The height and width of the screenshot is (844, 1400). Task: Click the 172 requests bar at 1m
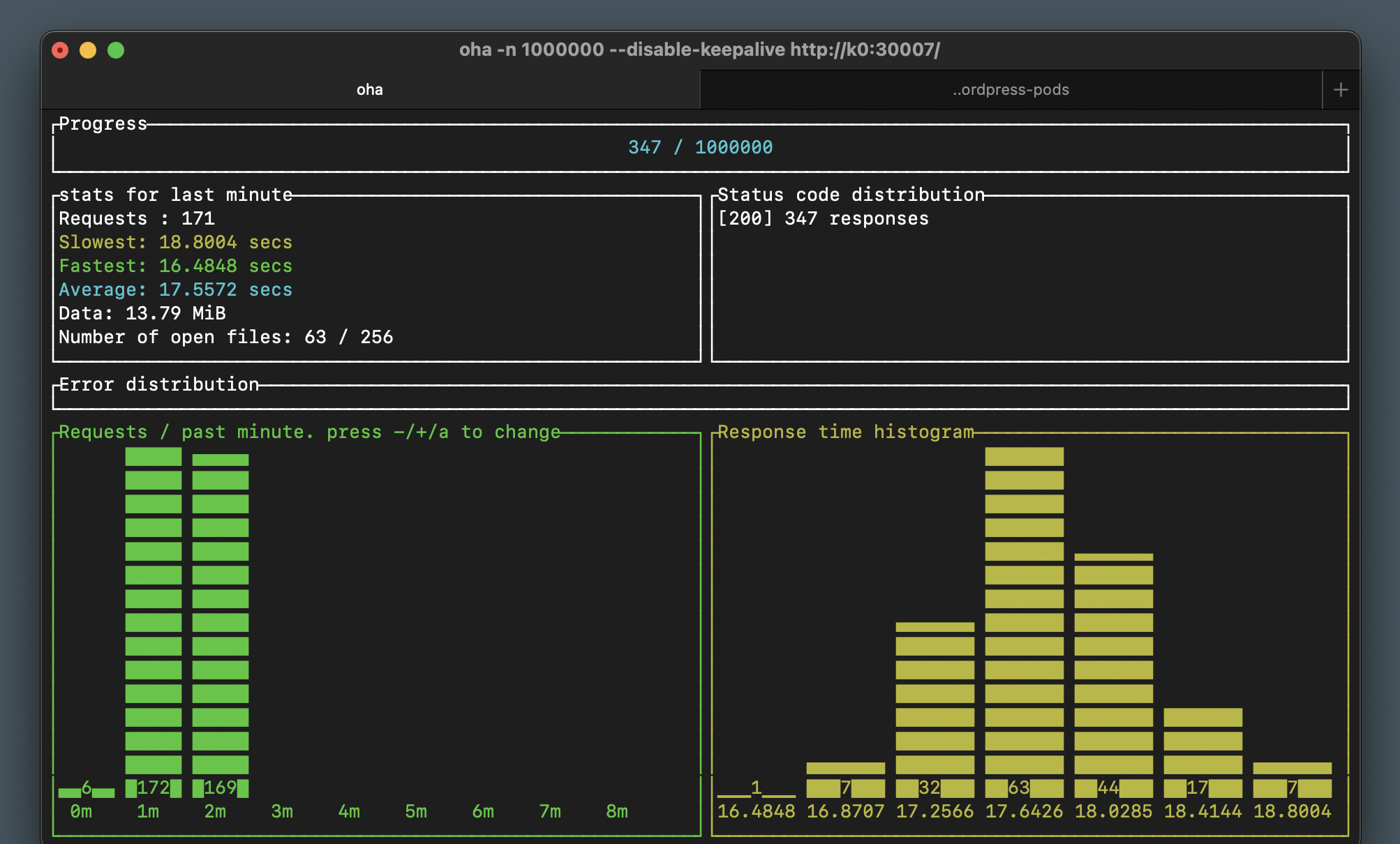point(154,622)
